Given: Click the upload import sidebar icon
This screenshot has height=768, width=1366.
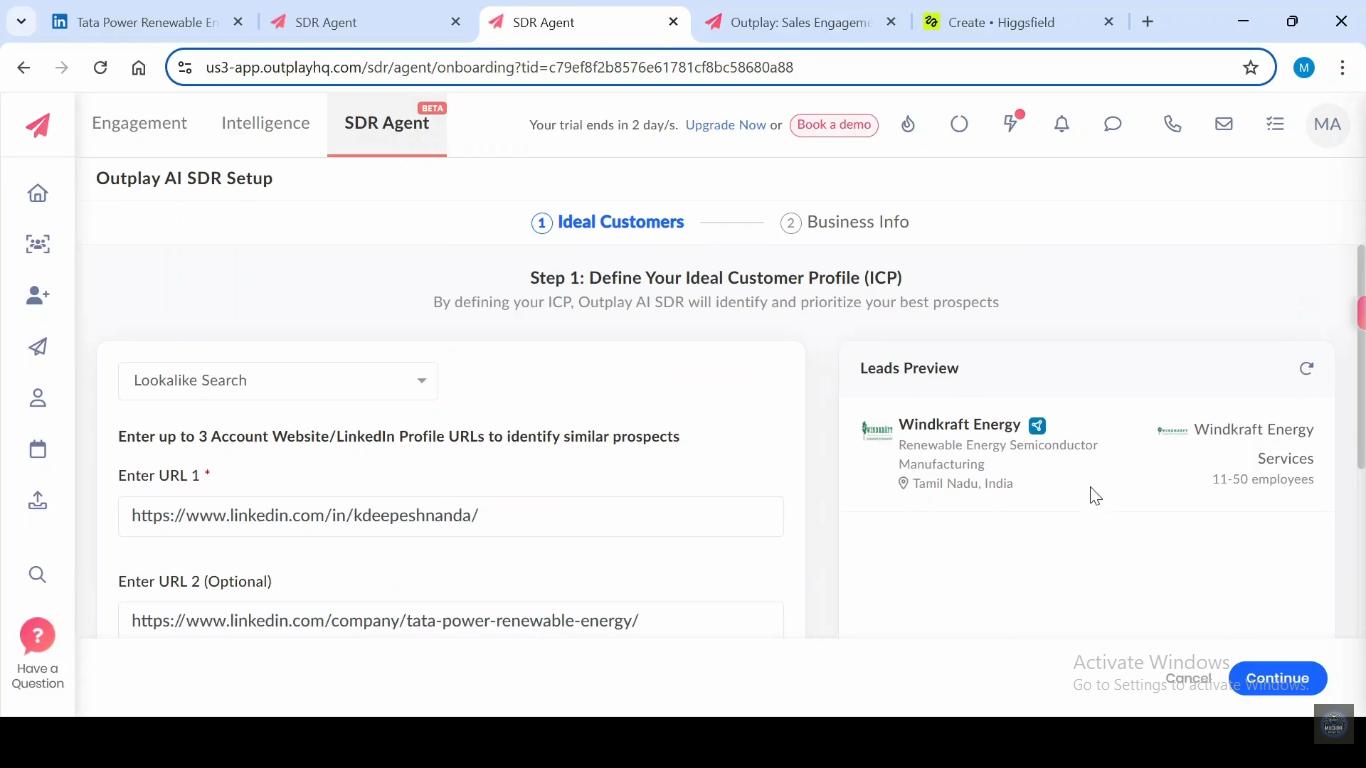Looking at the screenshot, I should click(38, 500).
